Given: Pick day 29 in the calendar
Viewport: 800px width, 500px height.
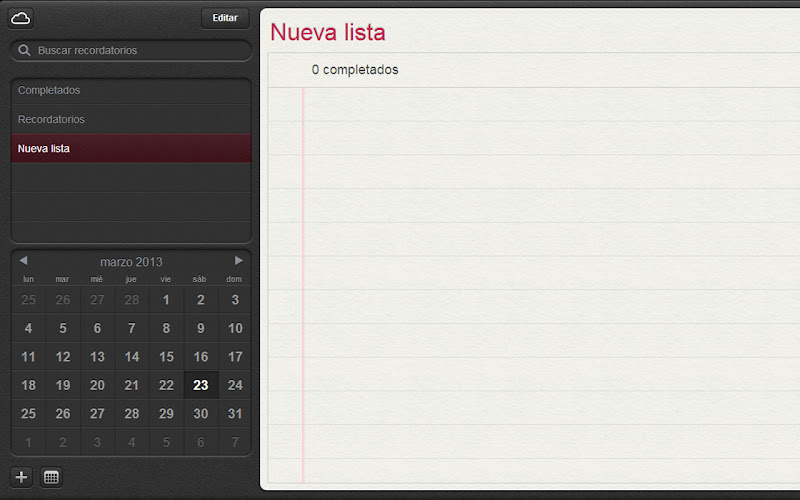Looking at the screenshot, I should coord(166,414).
